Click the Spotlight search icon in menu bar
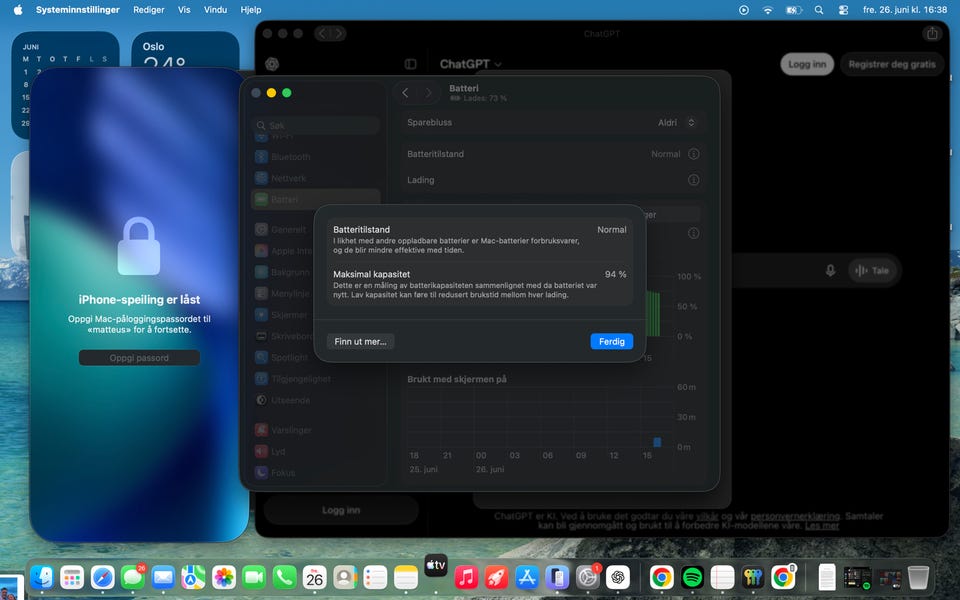This screenshot has height=600, width=960. (x=819, y=10)
